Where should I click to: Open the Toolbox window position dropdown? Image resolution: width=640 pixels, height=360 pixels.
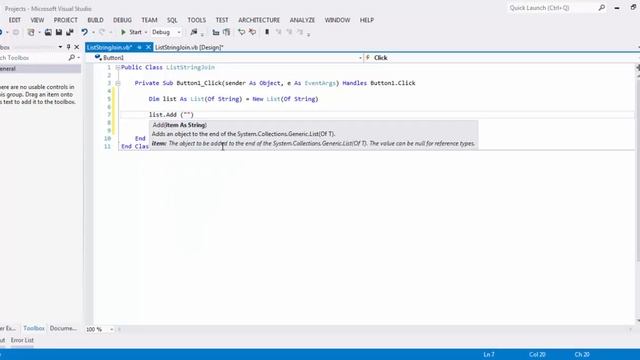pyautogui.click(x=60, y=47)
